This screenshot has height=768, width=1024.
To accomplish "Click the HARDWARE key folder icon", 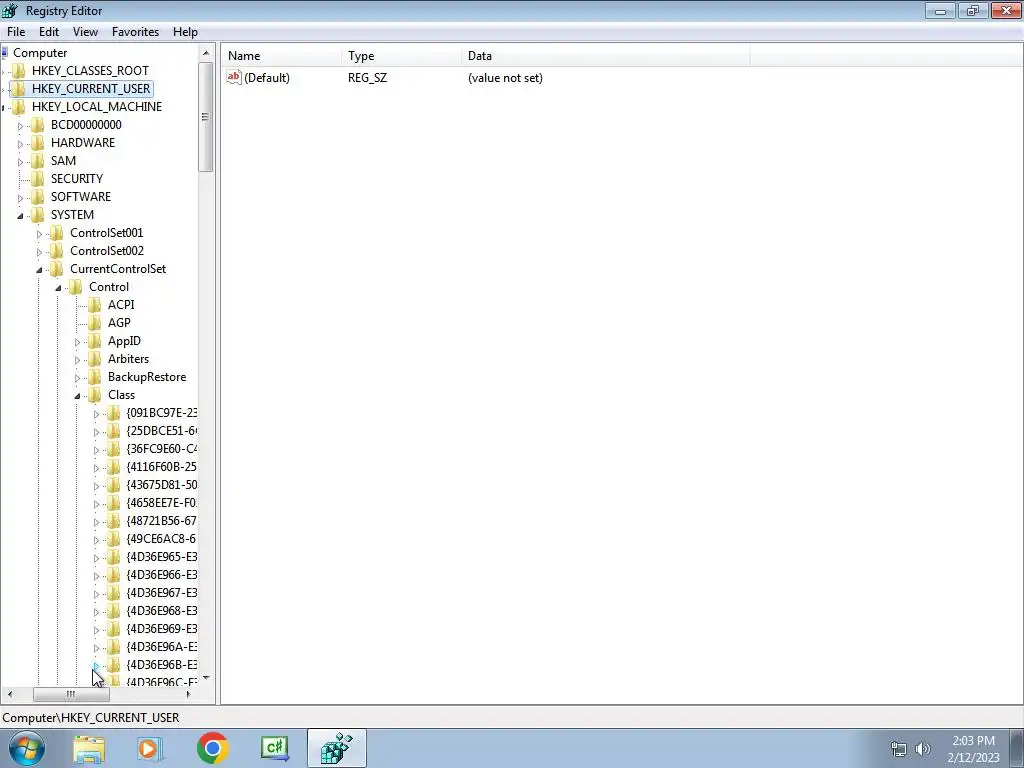I will 38,142.
